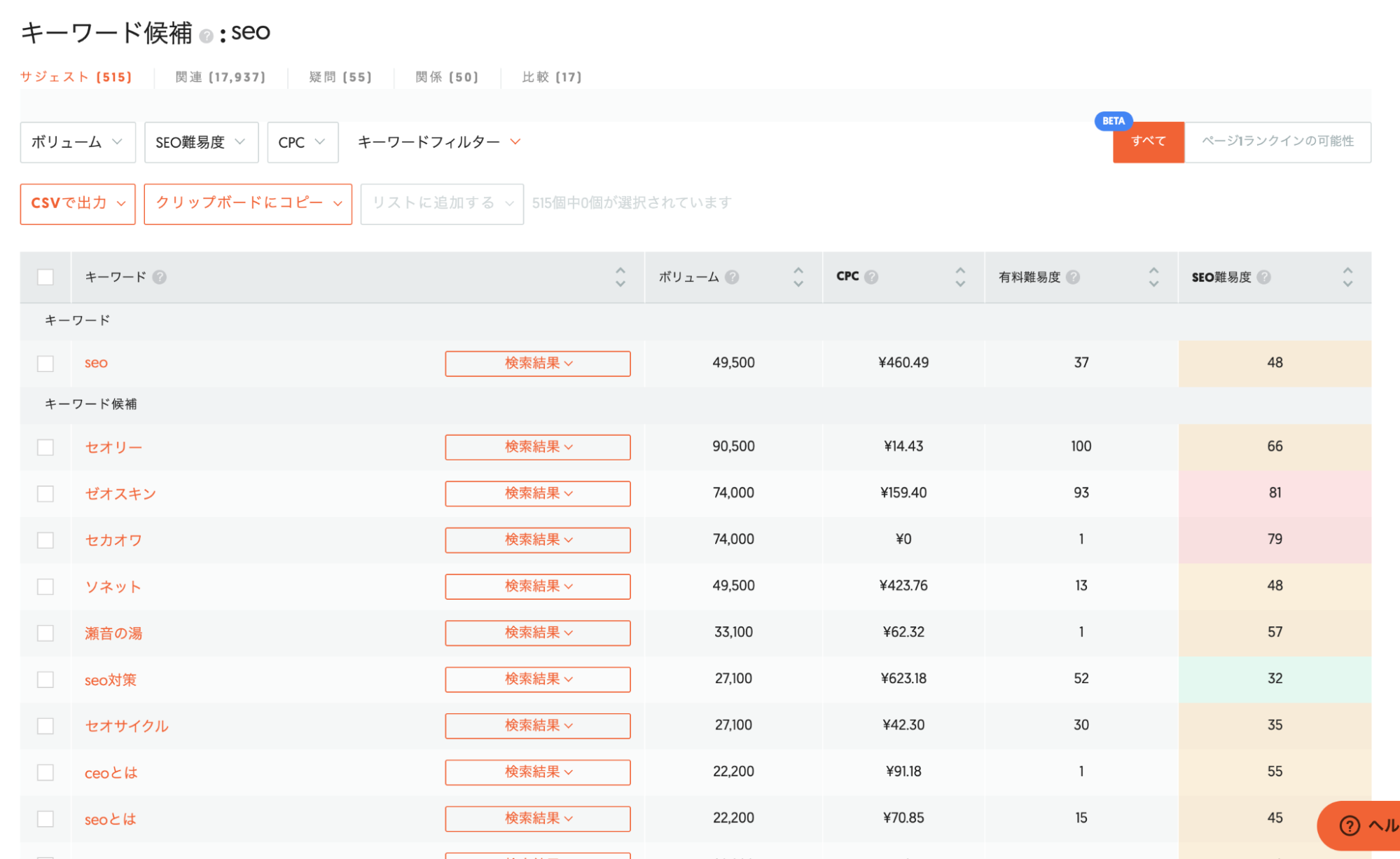
Task: Sort table by キーワード column arrows
Action: pyautogui.click(x=621, y=277)
